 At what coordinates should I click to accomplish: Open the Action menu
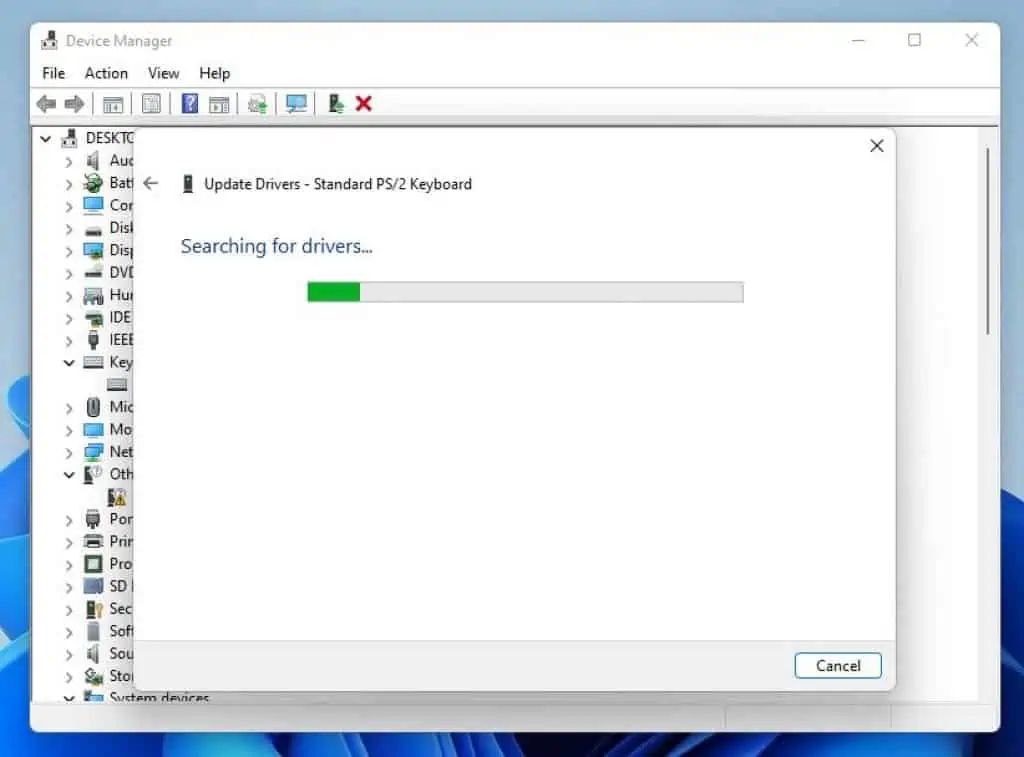pyautogui.click(x=106, y=73)
